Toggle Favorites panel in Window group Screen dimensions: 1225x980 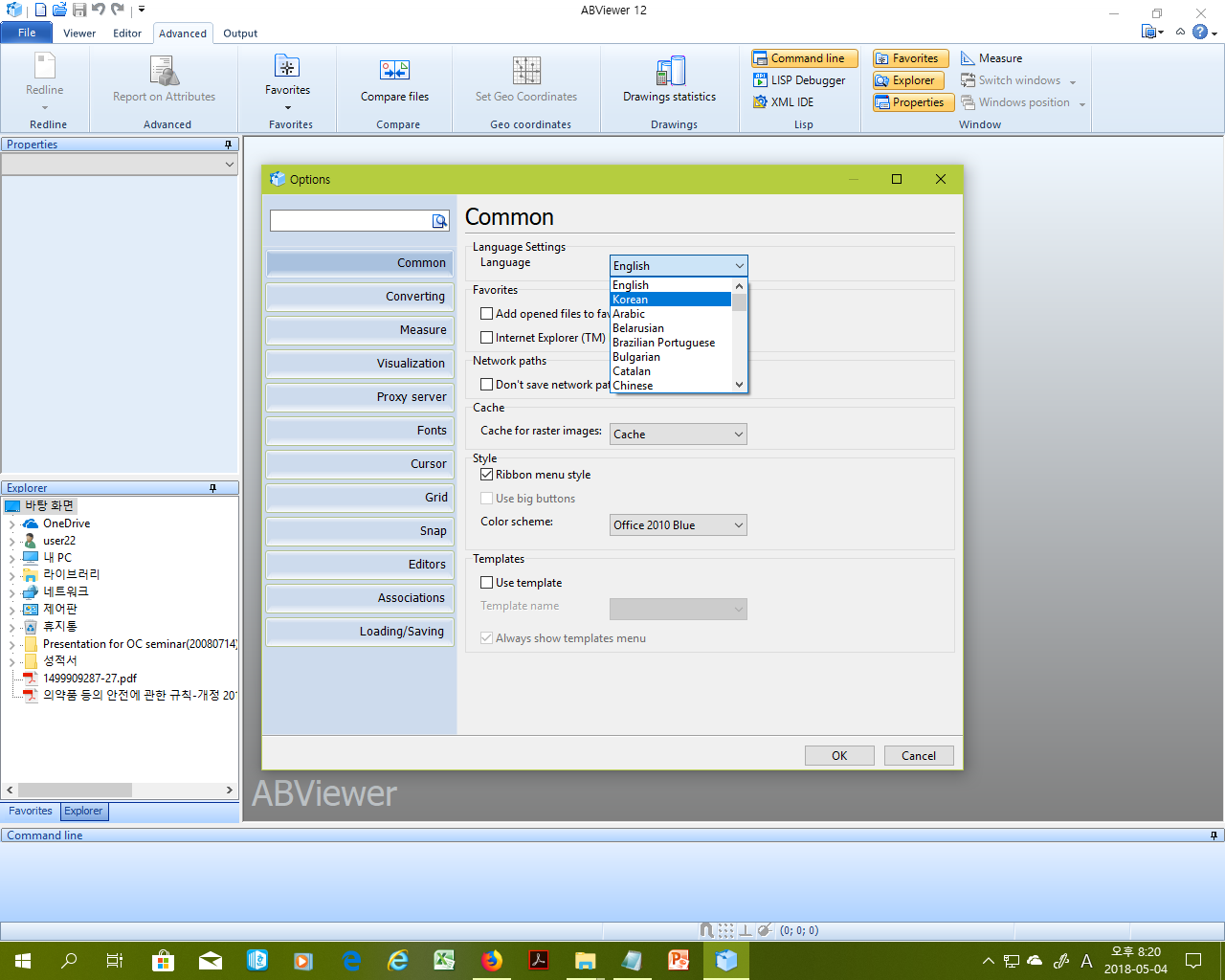[x=910, y=58]
